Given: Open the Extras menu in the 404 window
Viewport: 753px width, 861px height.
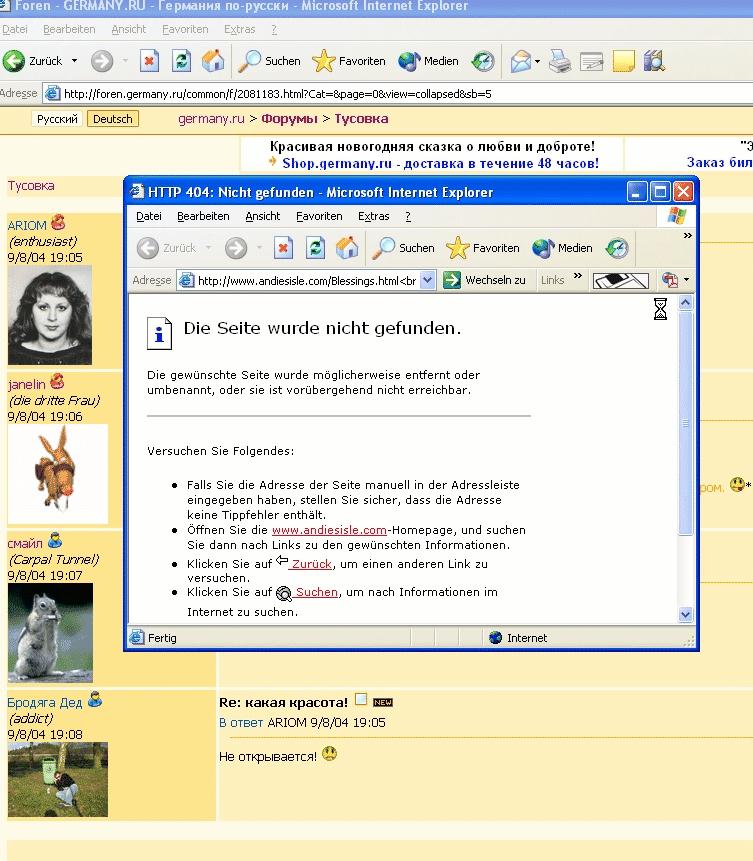Looking at the screenshot, I should (x=373, y=216).
